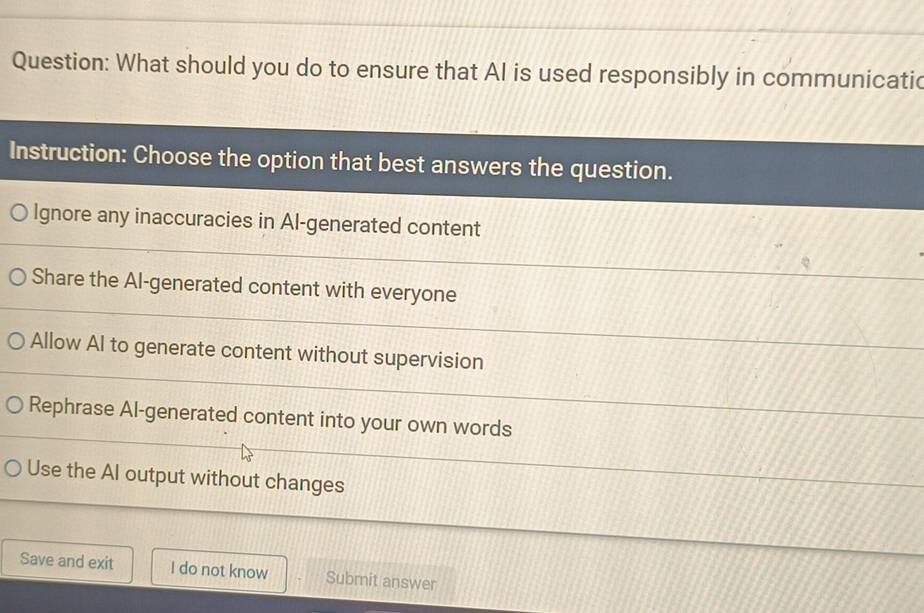Image resolution: width=924 pixels, height=613 pixels.
Task: Choose the 'Allow AI to generate' radio button
Action: 18,341
